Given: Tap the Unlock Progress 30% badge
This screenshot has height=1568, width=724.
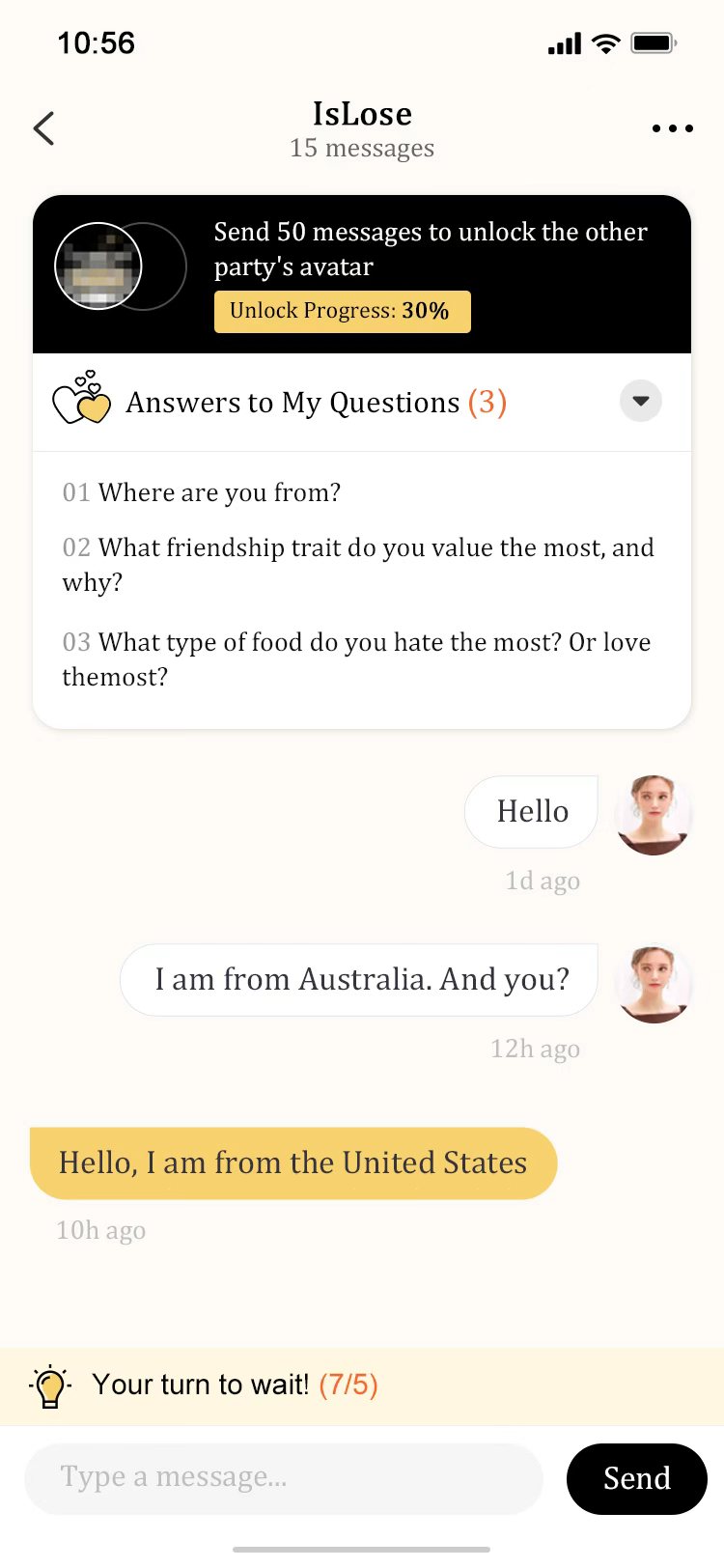Looking at the screenshot, I should coord(342,311).
